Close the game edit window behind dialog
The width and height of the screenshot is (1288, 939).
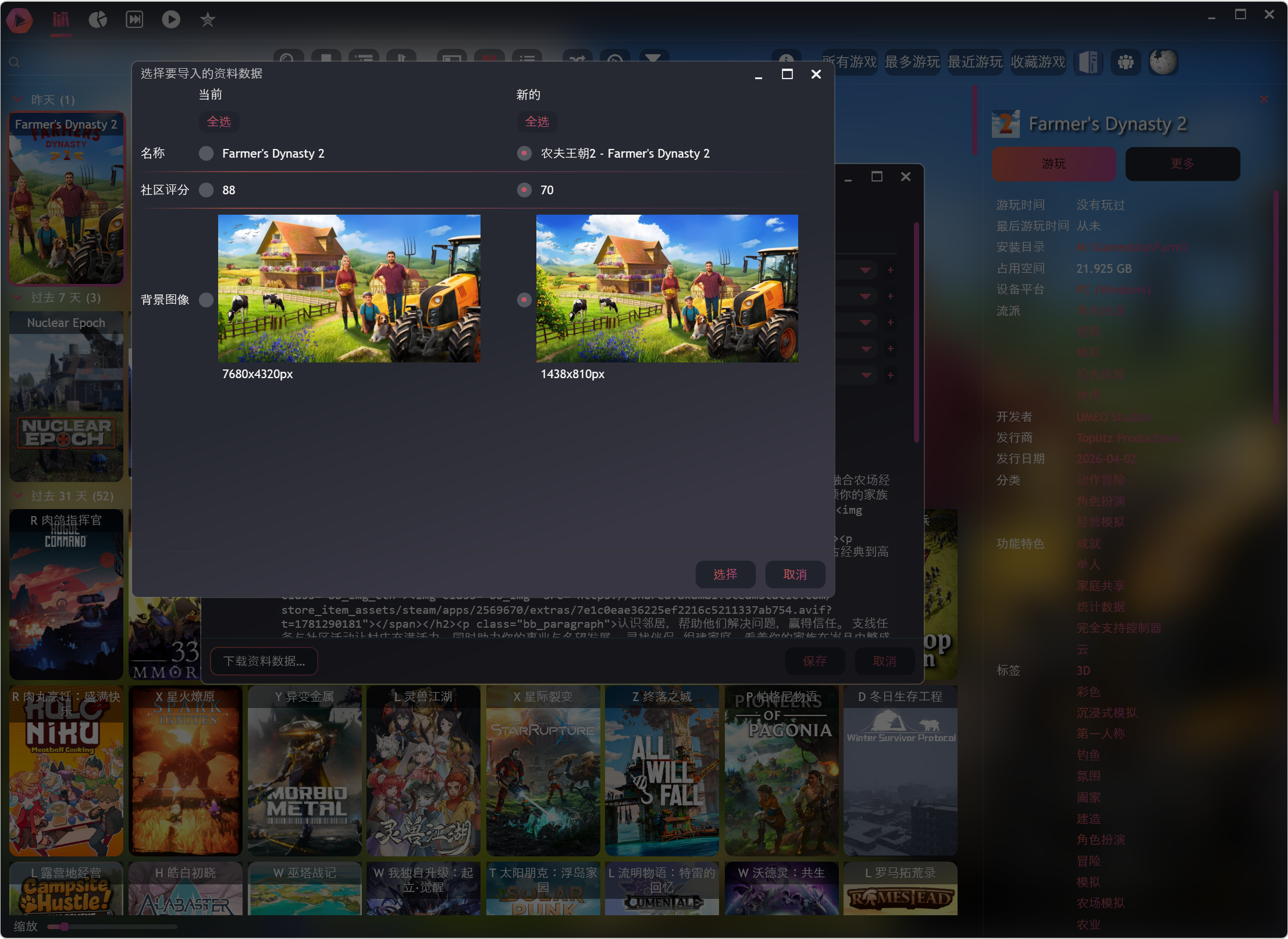[906, 176]
